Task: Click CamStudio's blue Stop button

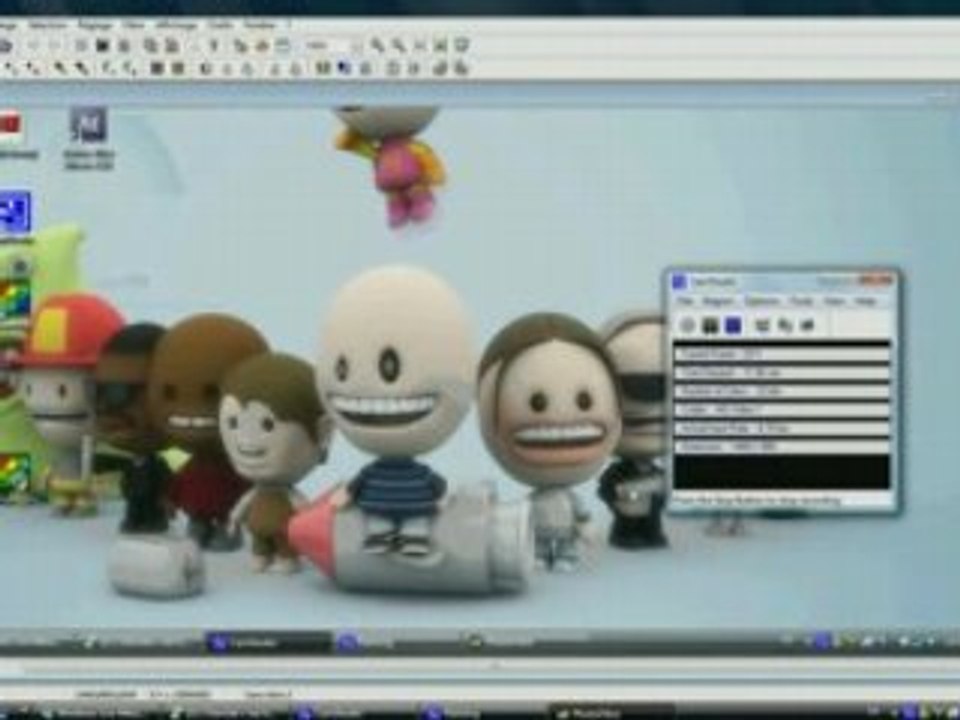Action: 733,325
